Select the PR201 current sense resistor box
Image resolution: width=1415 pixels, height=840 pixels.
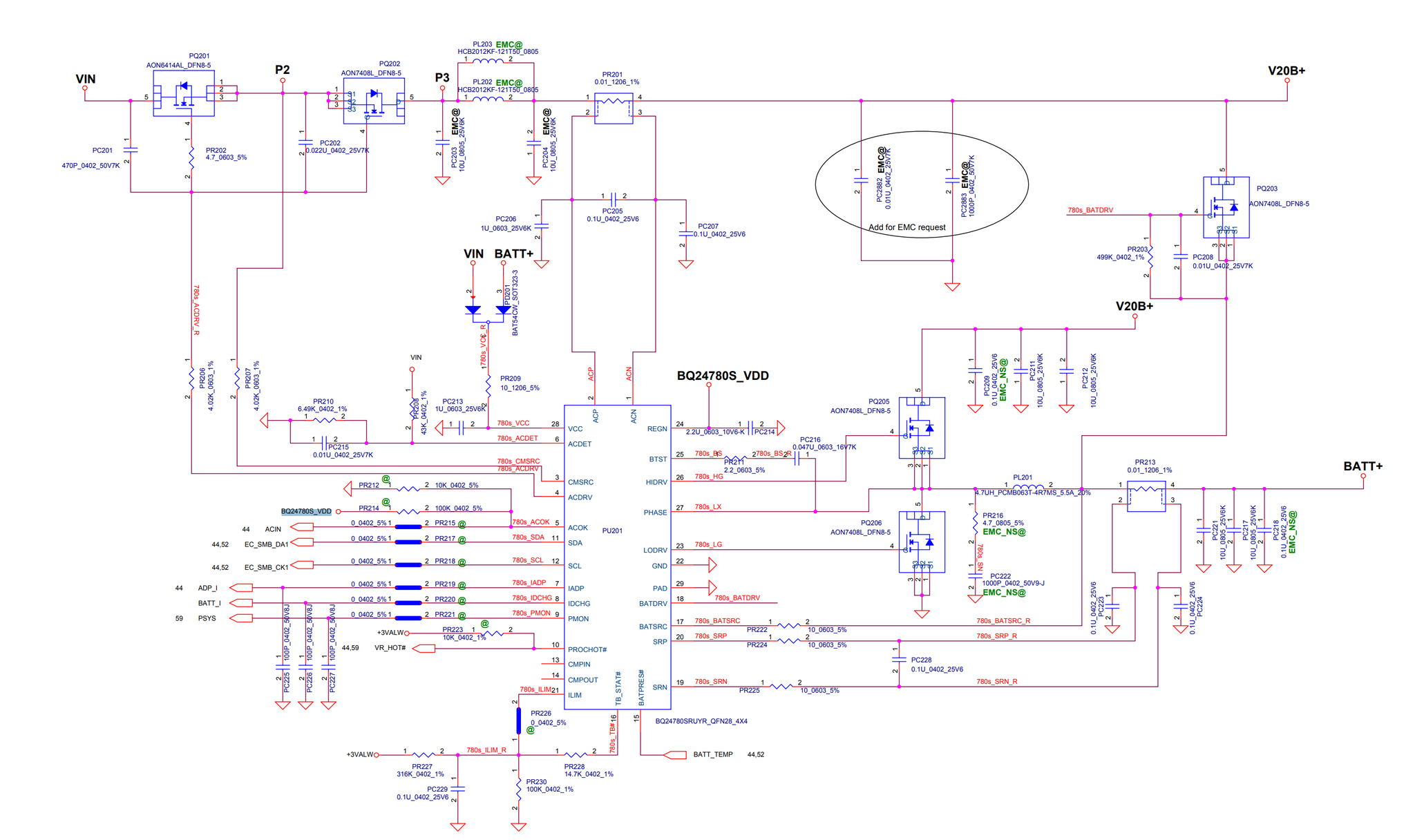tap(614, 108)
